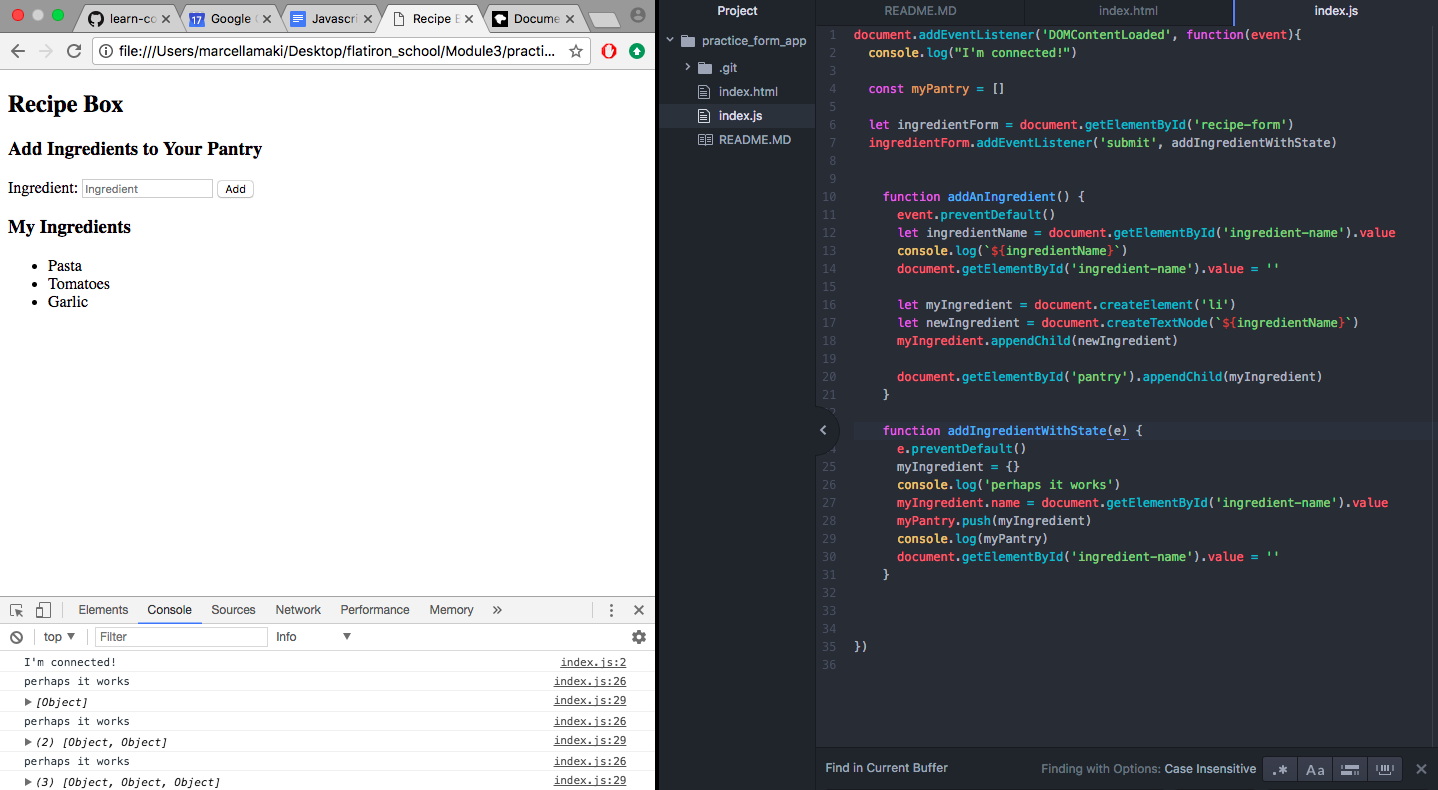Expand the (3) [Object, Object, Object] console entry
The height and width of the screenshot is (790, 1438).
[28, 782]
